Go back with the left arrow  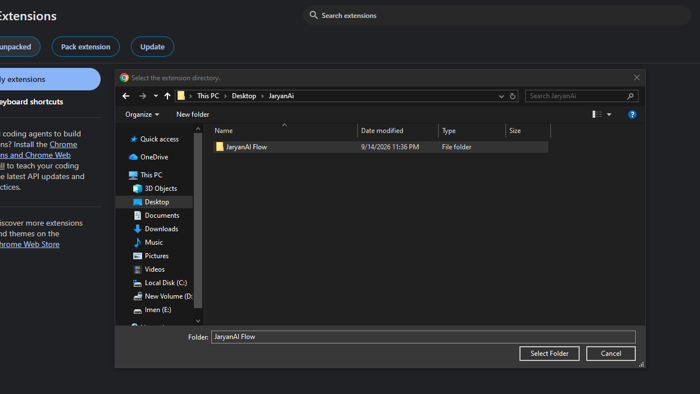[126, 96]
